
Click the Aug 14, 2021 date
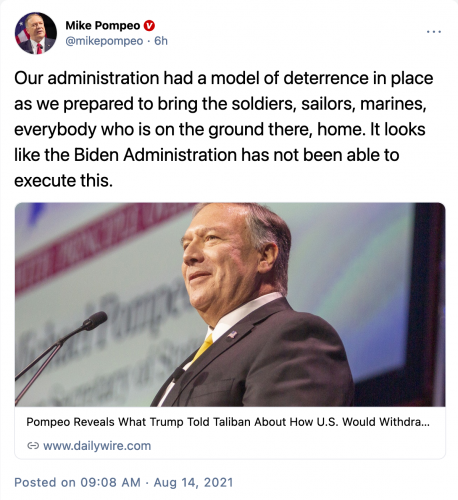[x=193, y=482]
